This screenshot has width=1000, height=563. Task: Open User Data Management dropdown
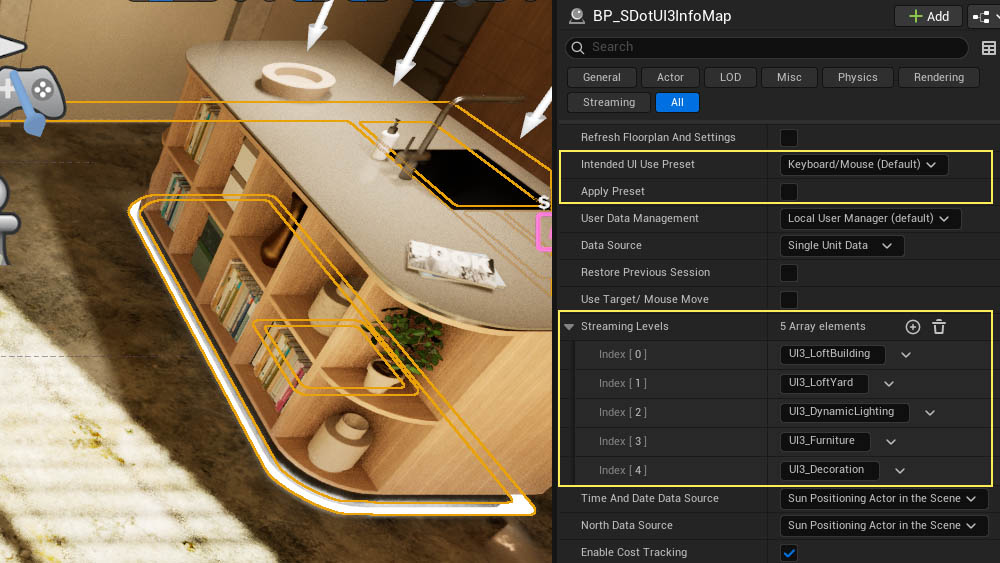coord(870,219)
